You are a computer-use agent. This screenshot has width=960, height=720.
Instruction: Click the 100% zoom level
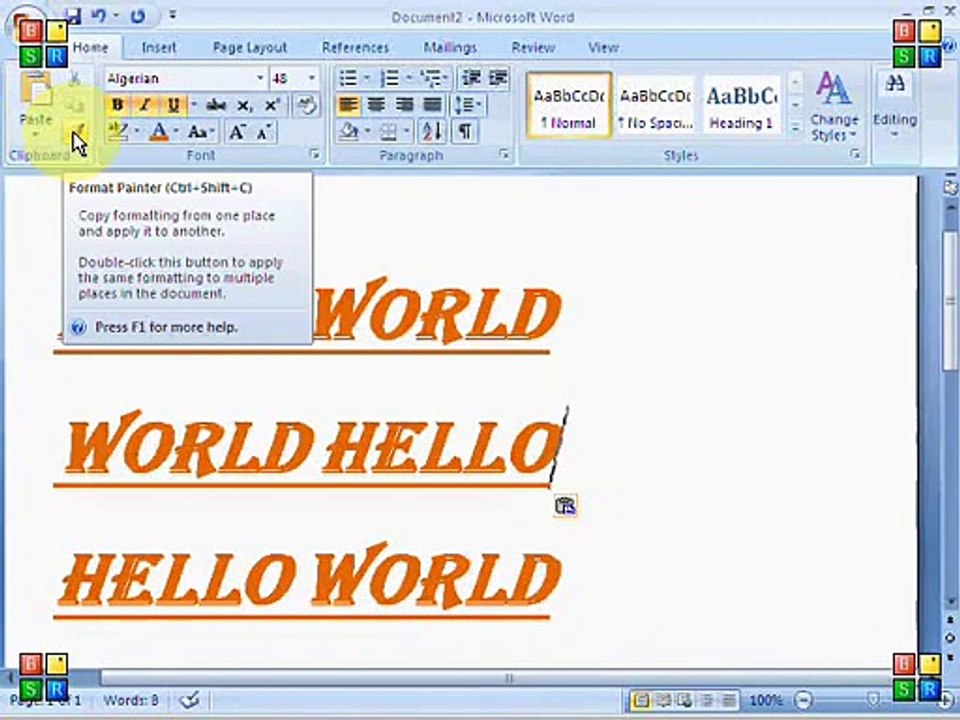(x=766, y=700)
